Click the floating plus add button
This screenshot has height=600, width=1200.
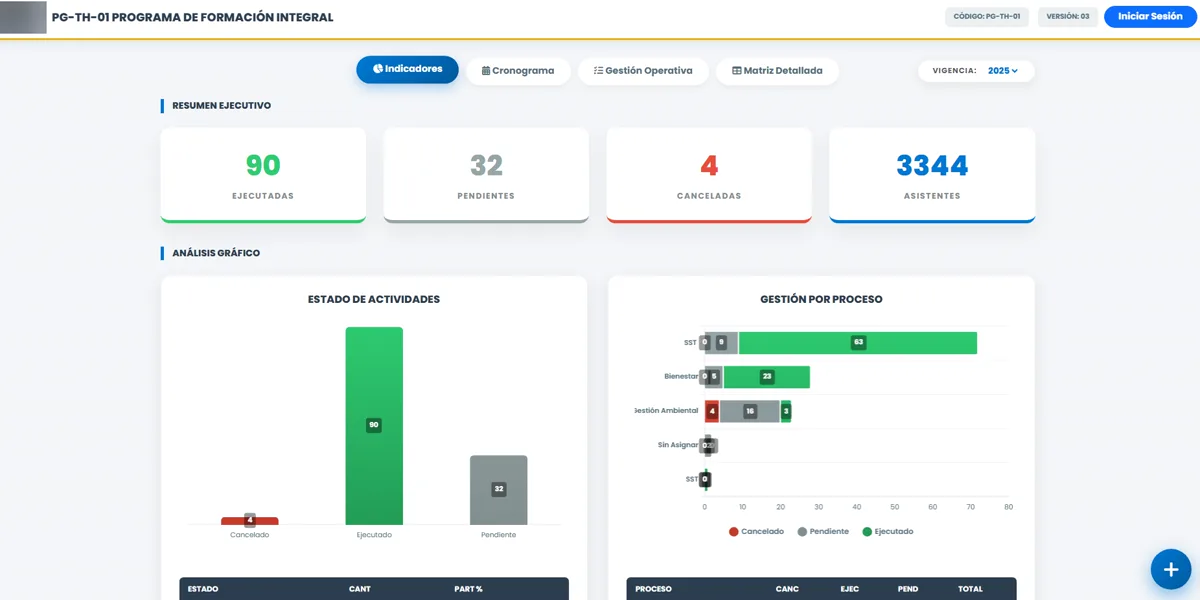pyautogui.click(x=1170, y=569)
